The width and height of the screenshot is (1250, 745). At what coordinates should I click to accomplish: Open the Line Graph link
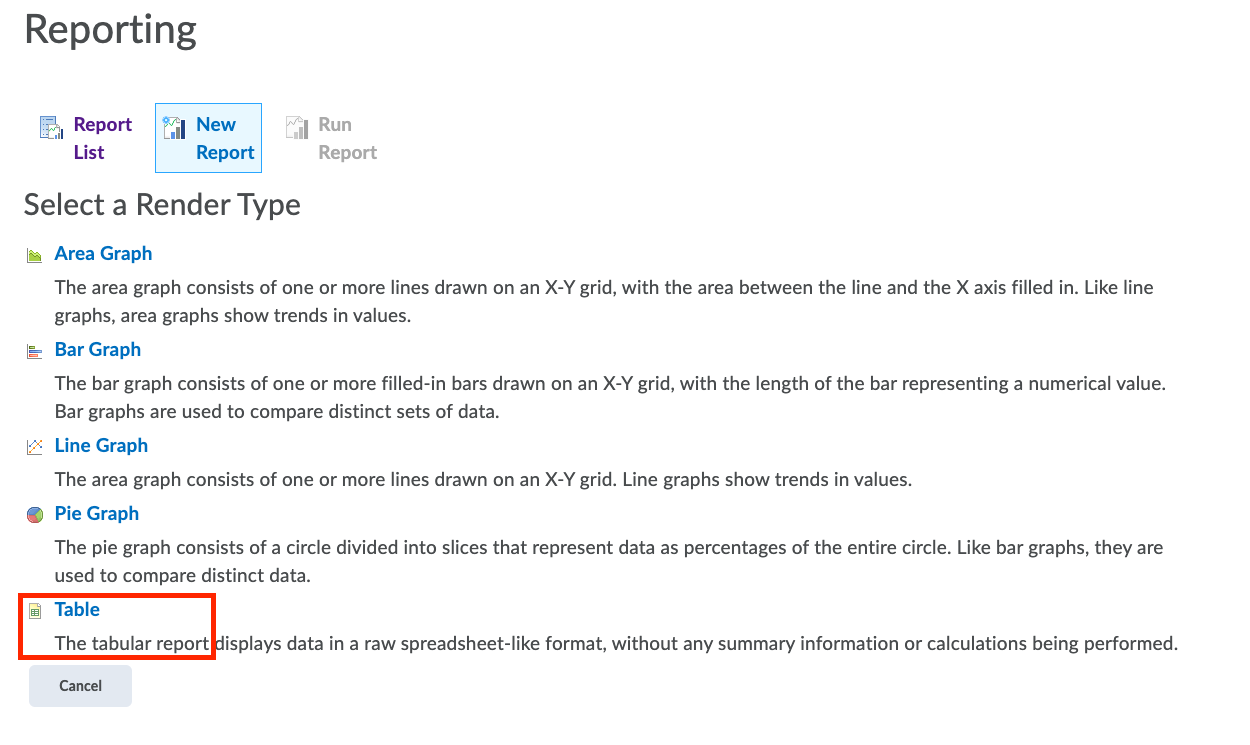101,445
